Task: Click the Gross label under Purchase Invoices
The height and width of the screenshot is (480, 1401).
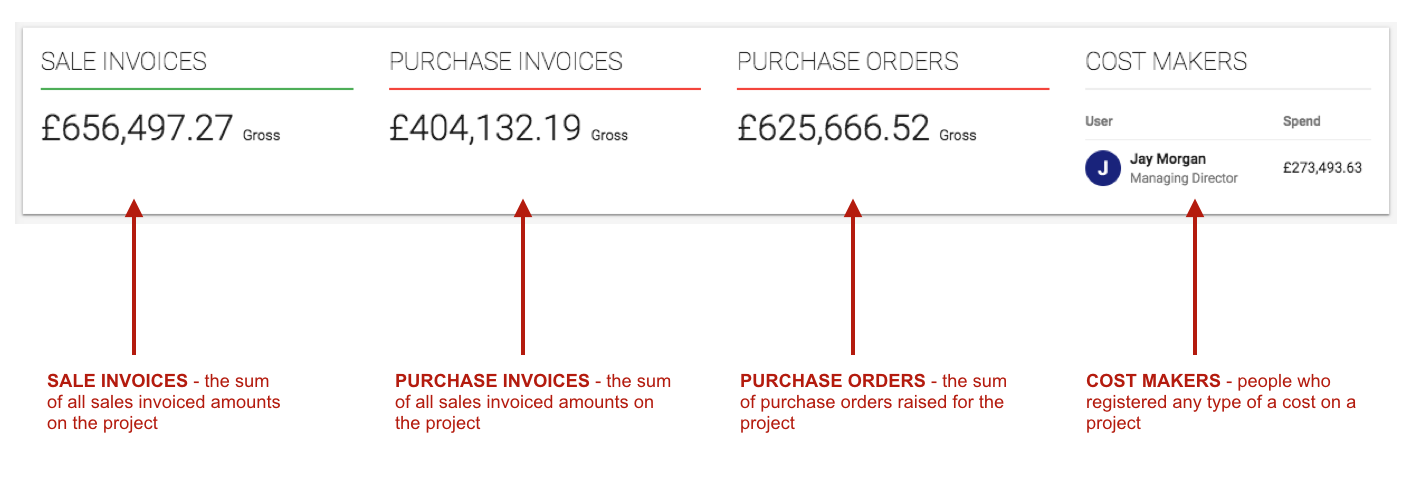Action: click(x=610, y=135)
